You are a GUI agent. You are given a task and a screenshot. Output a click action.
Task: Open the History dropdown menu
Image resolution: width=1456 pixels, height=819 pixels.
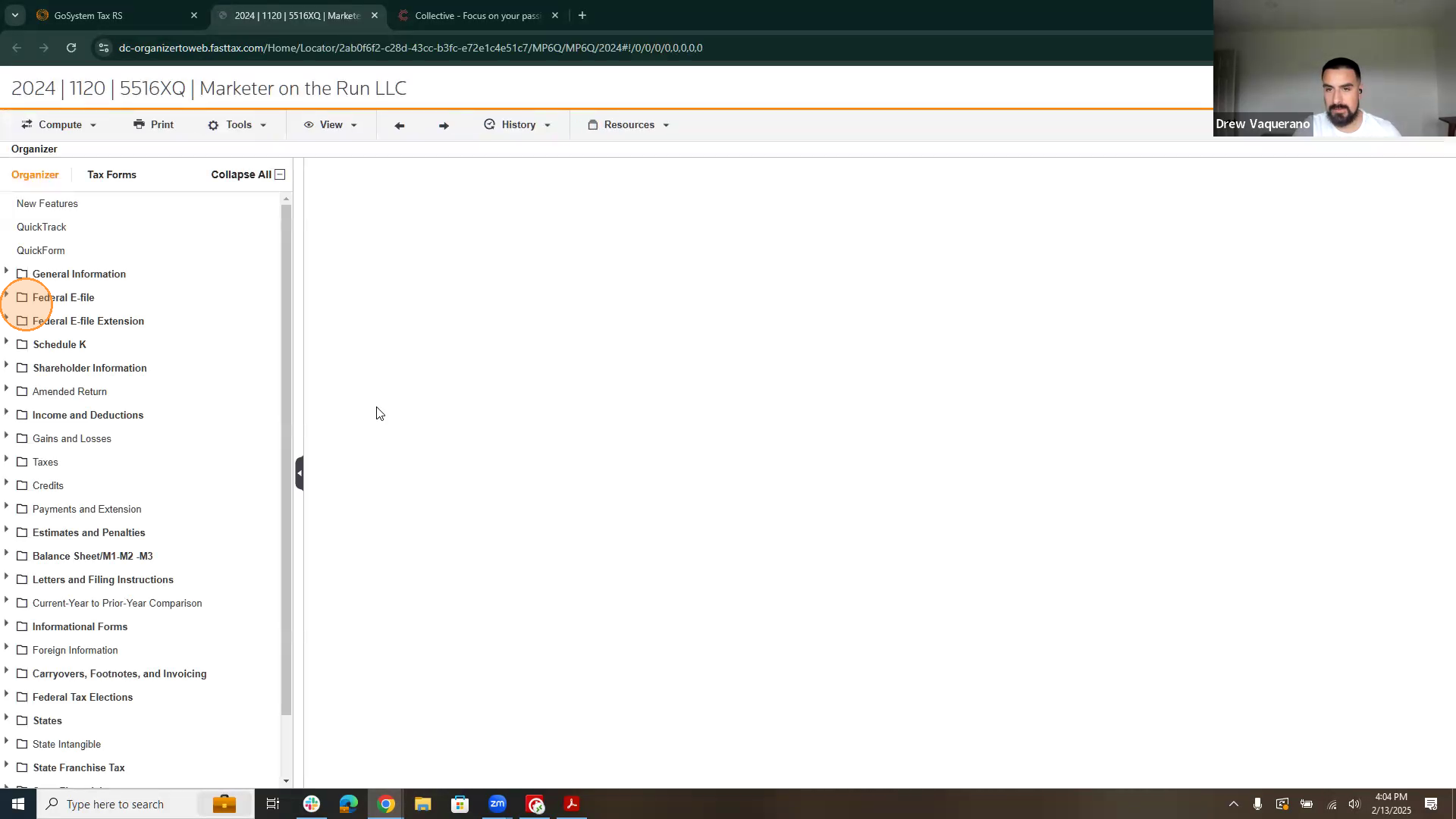coord(517,124)
